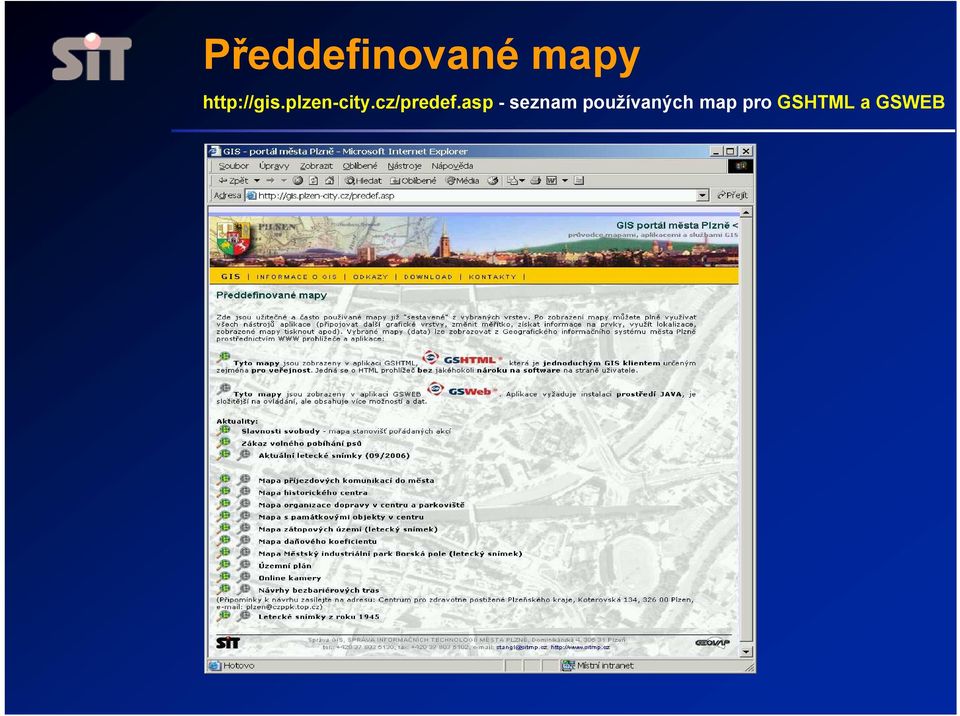Open Mapa organizace dopravy v centru link

[x=361, y=505]
